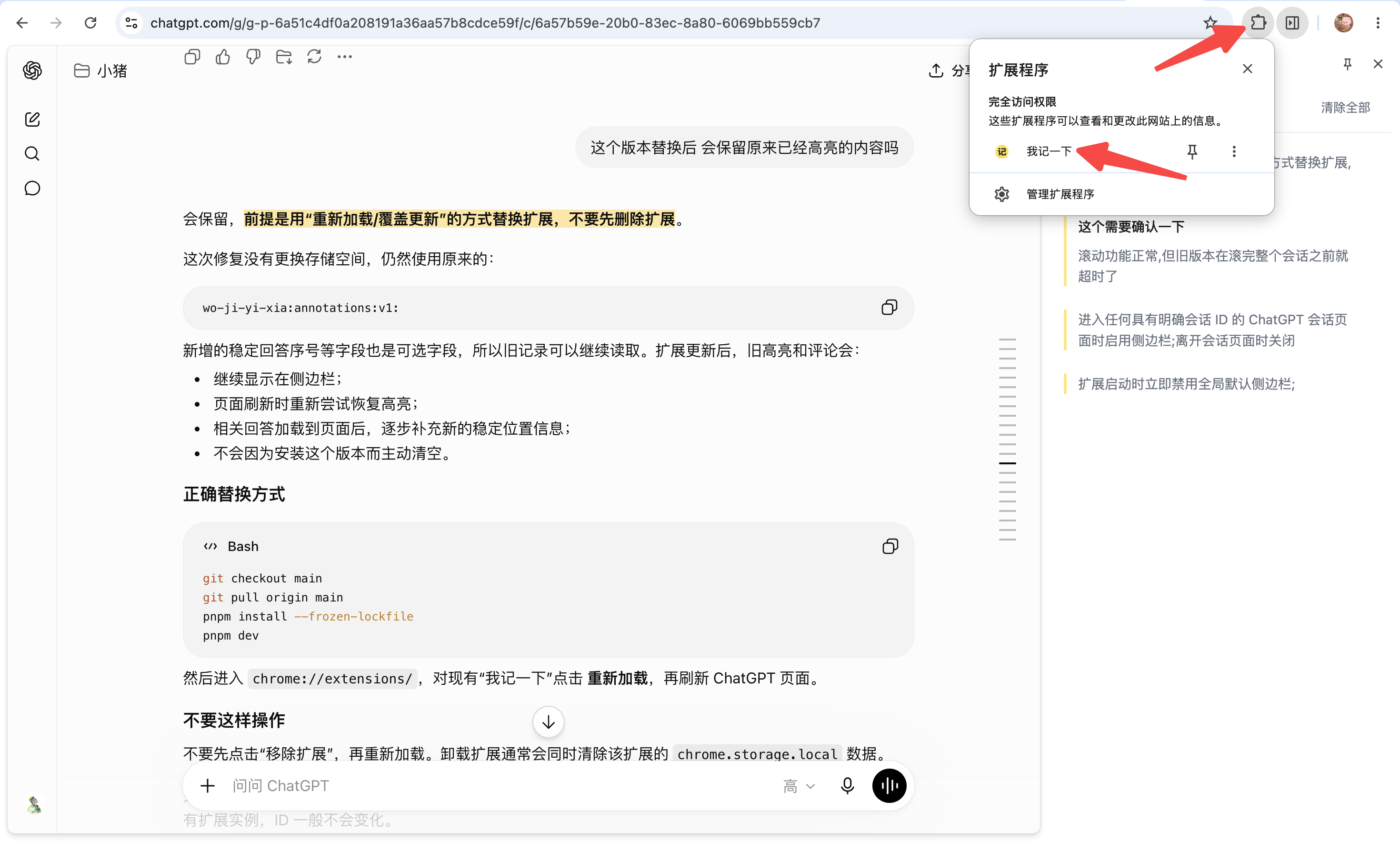Open site information icon in address bar
The image size is (1400, 841).
pyautogui.click(x=131, y=23)
